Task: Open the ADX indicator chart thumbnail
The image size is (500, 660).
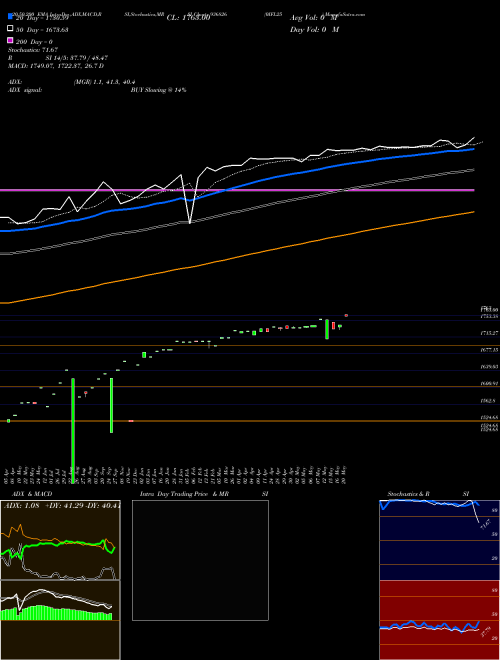Action: click(60, 540)
